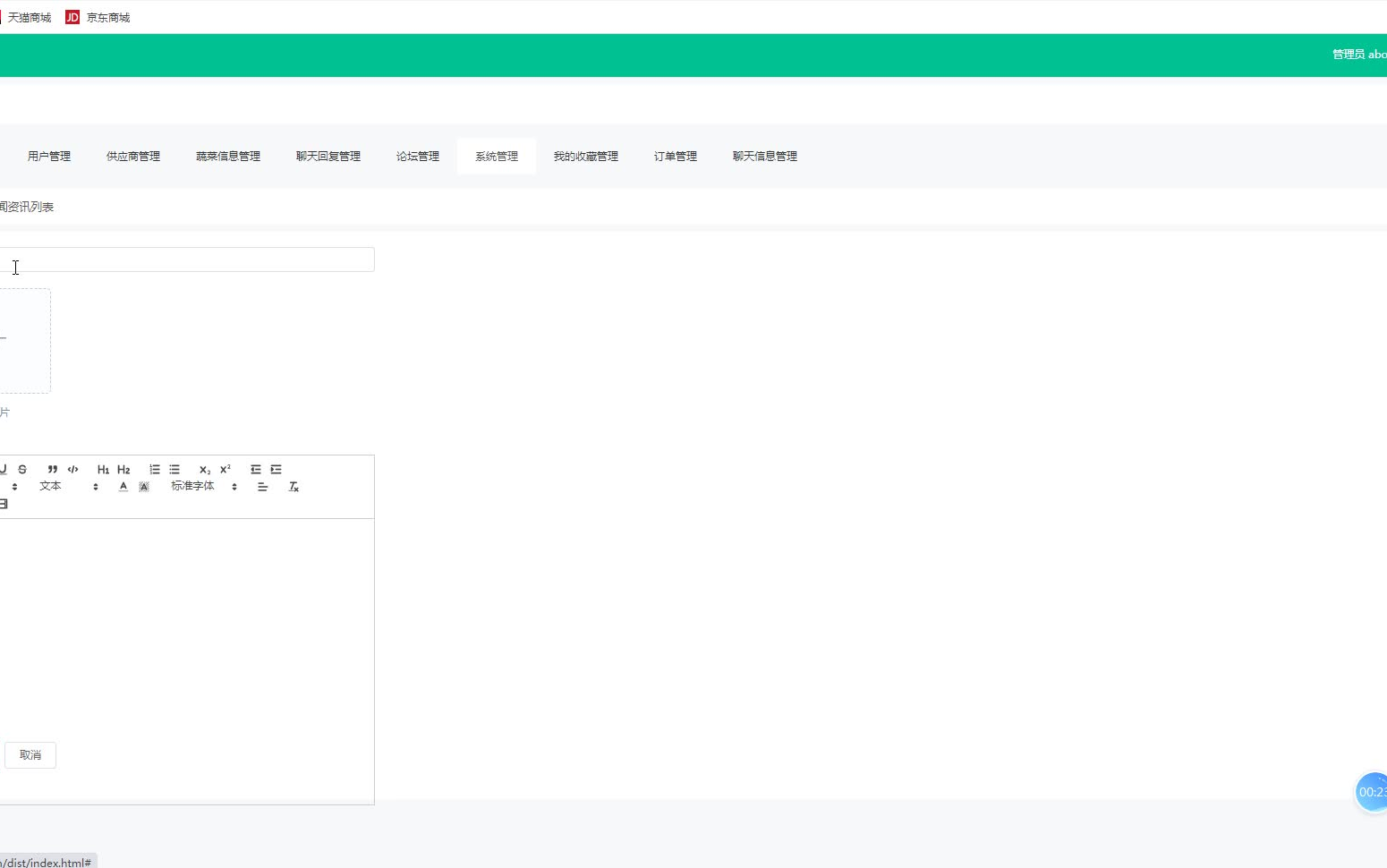The width and height of the screenshot is (1387, 868).
Task: Insert a code block in the editor
Action: coord(73,470)
